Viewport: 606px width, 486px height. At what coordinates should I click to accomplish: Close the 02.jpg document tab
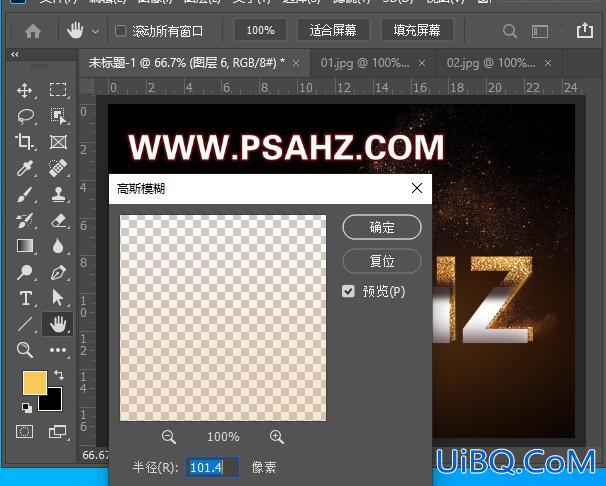[548, 63]
